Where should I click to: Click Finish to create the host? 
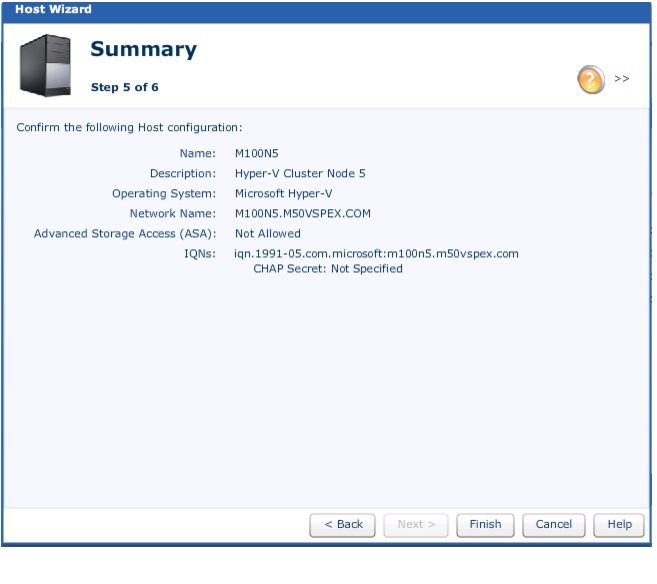point(485,525)
